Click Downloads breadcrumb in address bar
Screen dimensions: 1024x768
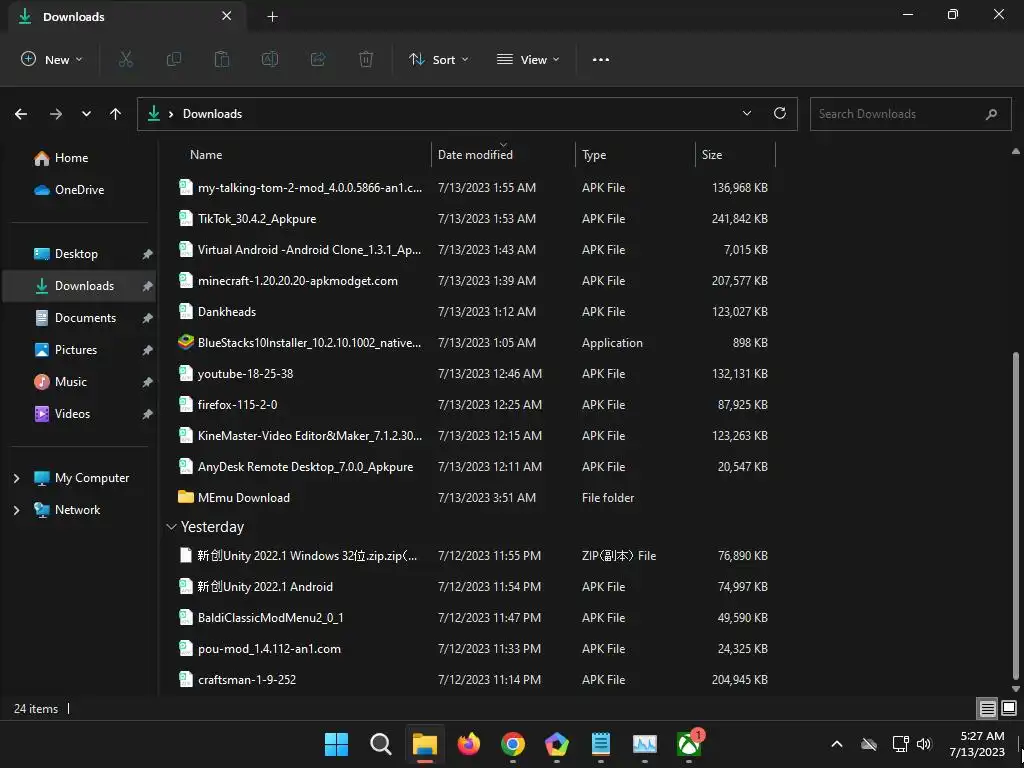click(212, 114)
